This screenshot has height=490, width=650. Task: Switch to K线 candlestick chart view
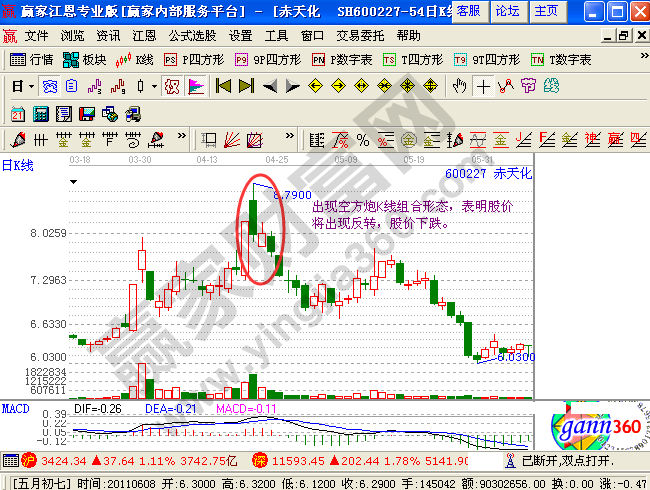click(x=136, y=60)
